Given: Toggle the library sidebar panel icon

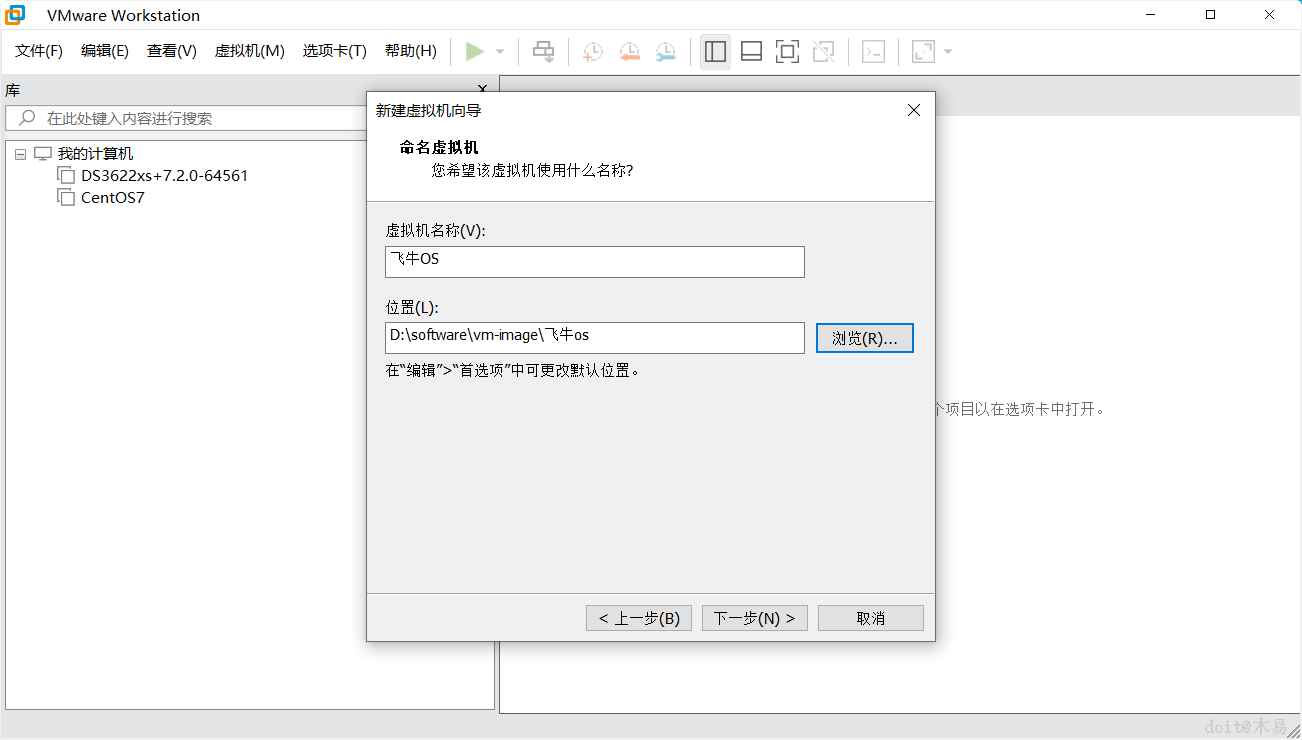Looking at the screenshot, I should 715,50.
